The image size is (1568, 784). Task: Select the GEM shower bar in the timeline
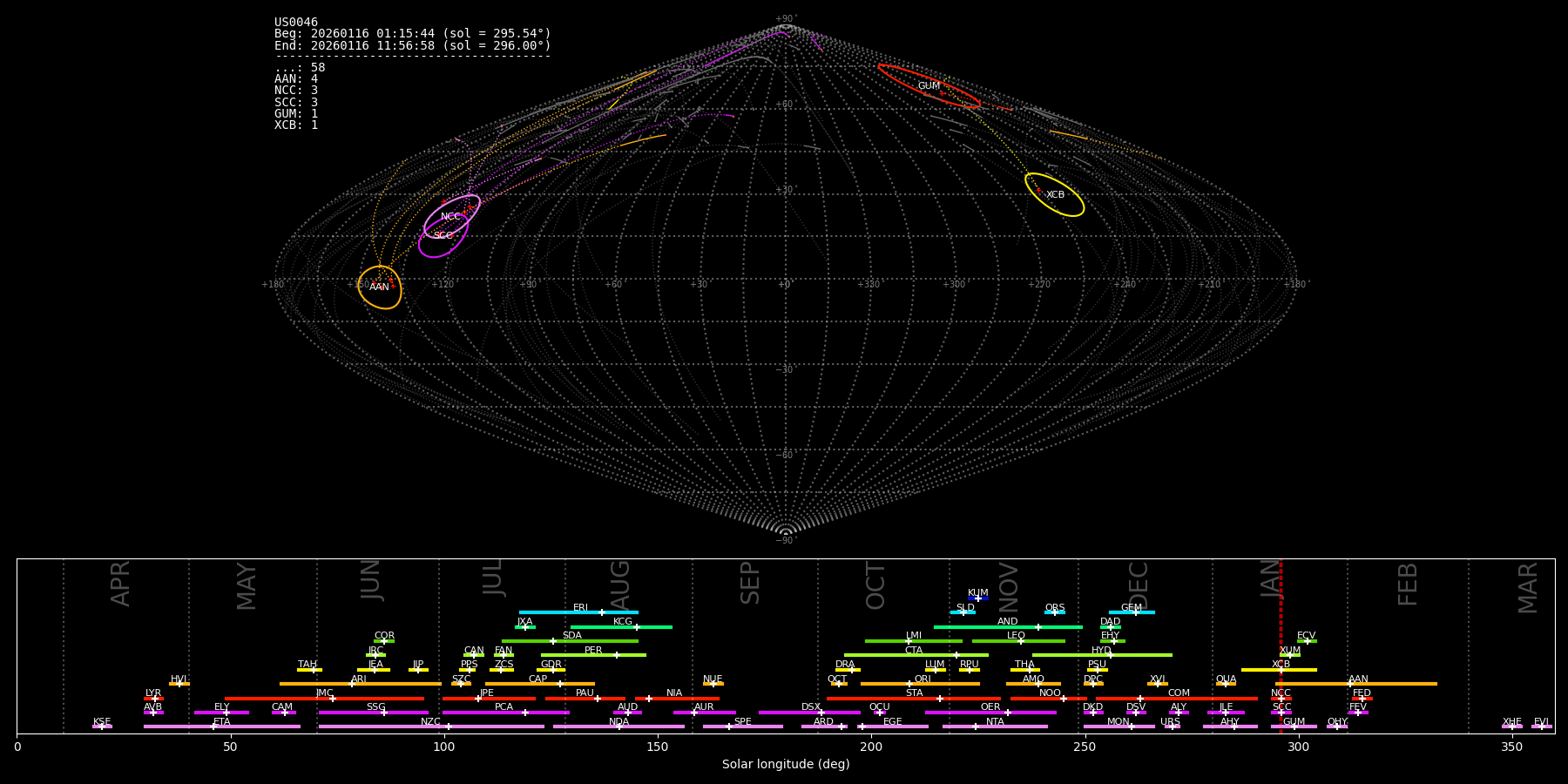[1132, 612]
